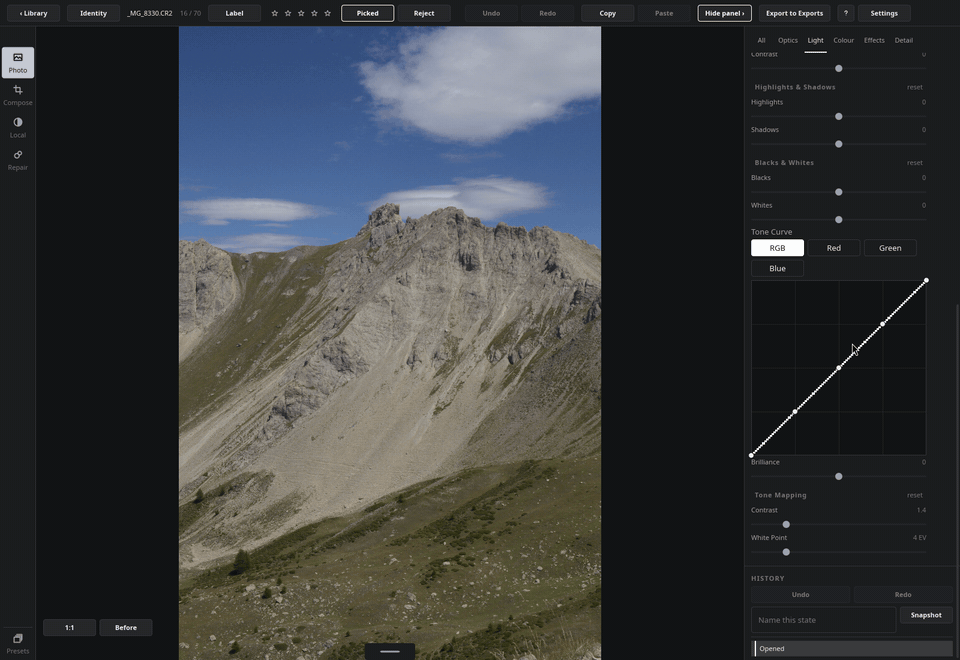Open the Compose crop tool
The height and width of the screenshot is (660, 960).
tap(18, 95)
